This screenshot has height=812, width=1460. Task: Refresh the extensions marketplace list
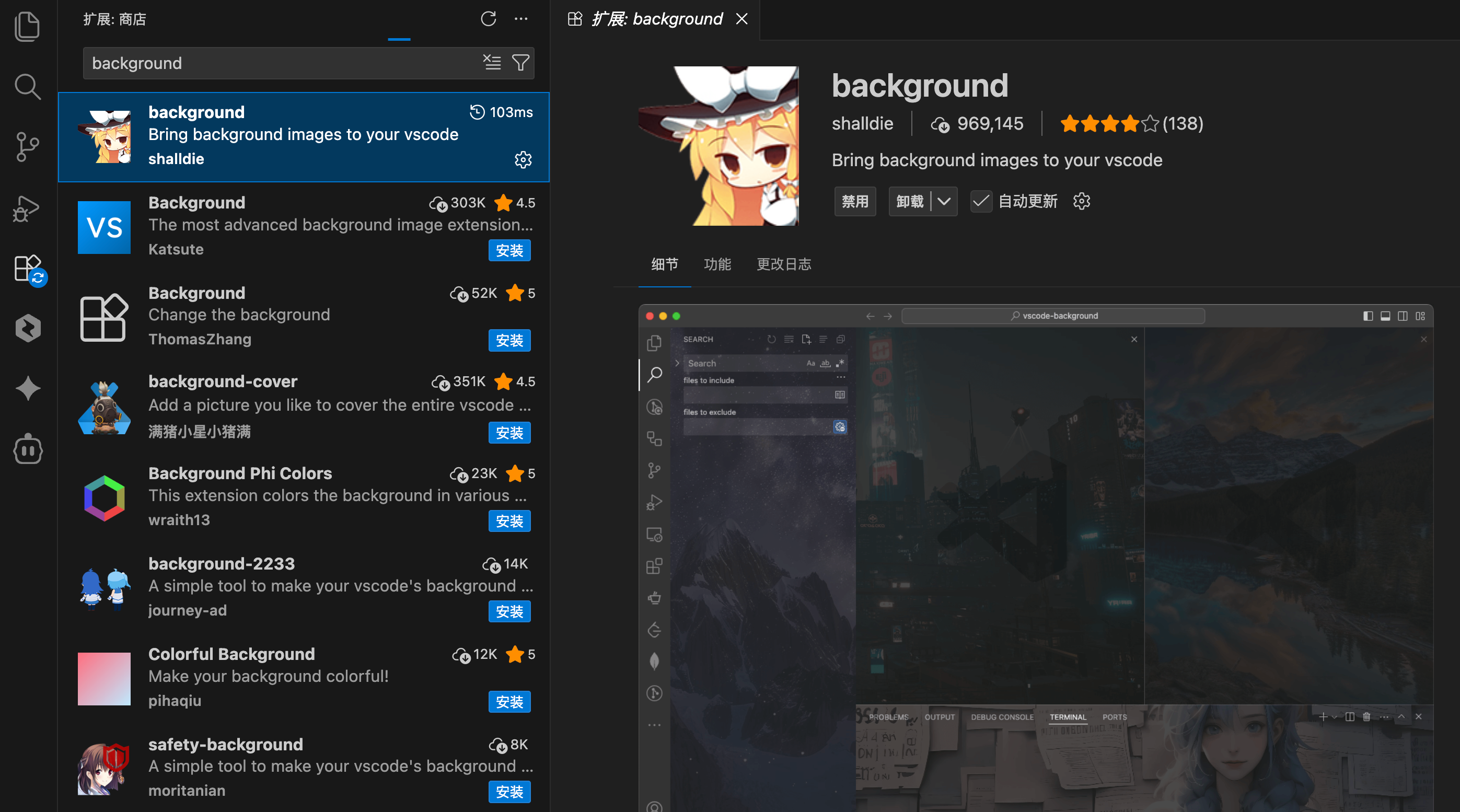click(x=488, y=19)
